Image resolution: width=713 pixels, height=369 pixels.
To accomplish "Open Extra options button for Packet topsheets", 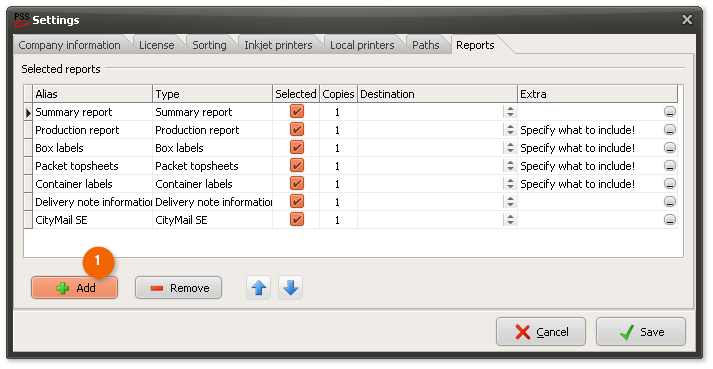I will click(669, 166).
